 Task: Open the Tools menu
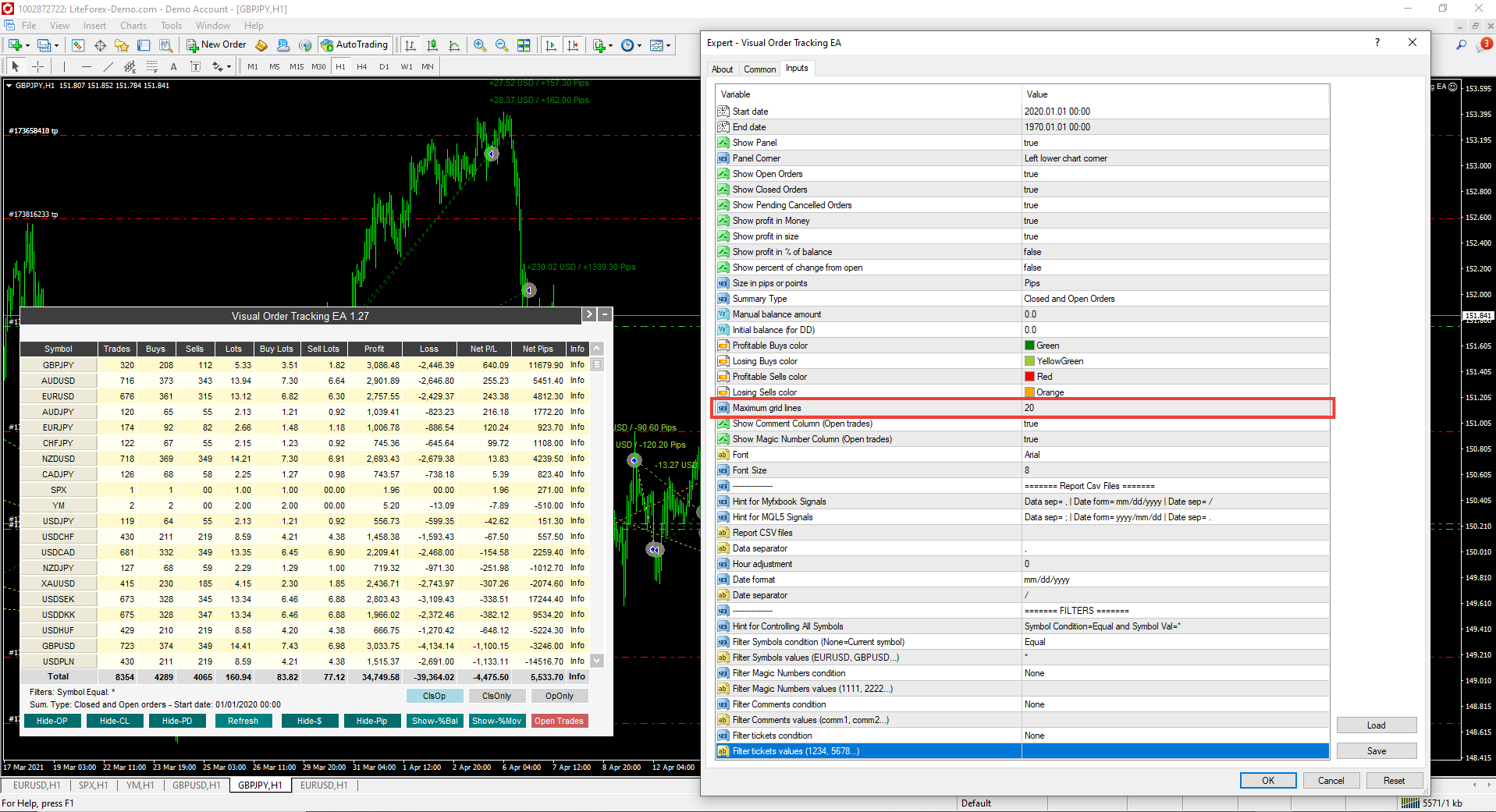[x=172, y=26]
